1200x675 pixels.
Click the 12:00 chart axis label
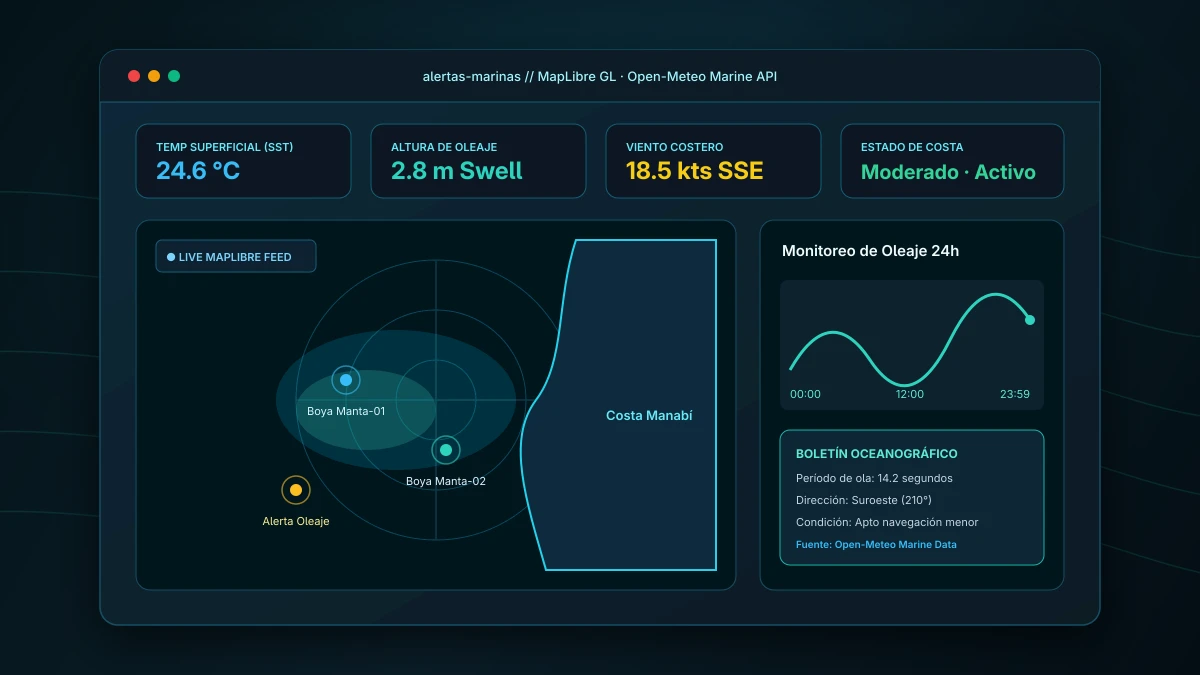pyautogui.click(x=910, y=394)
